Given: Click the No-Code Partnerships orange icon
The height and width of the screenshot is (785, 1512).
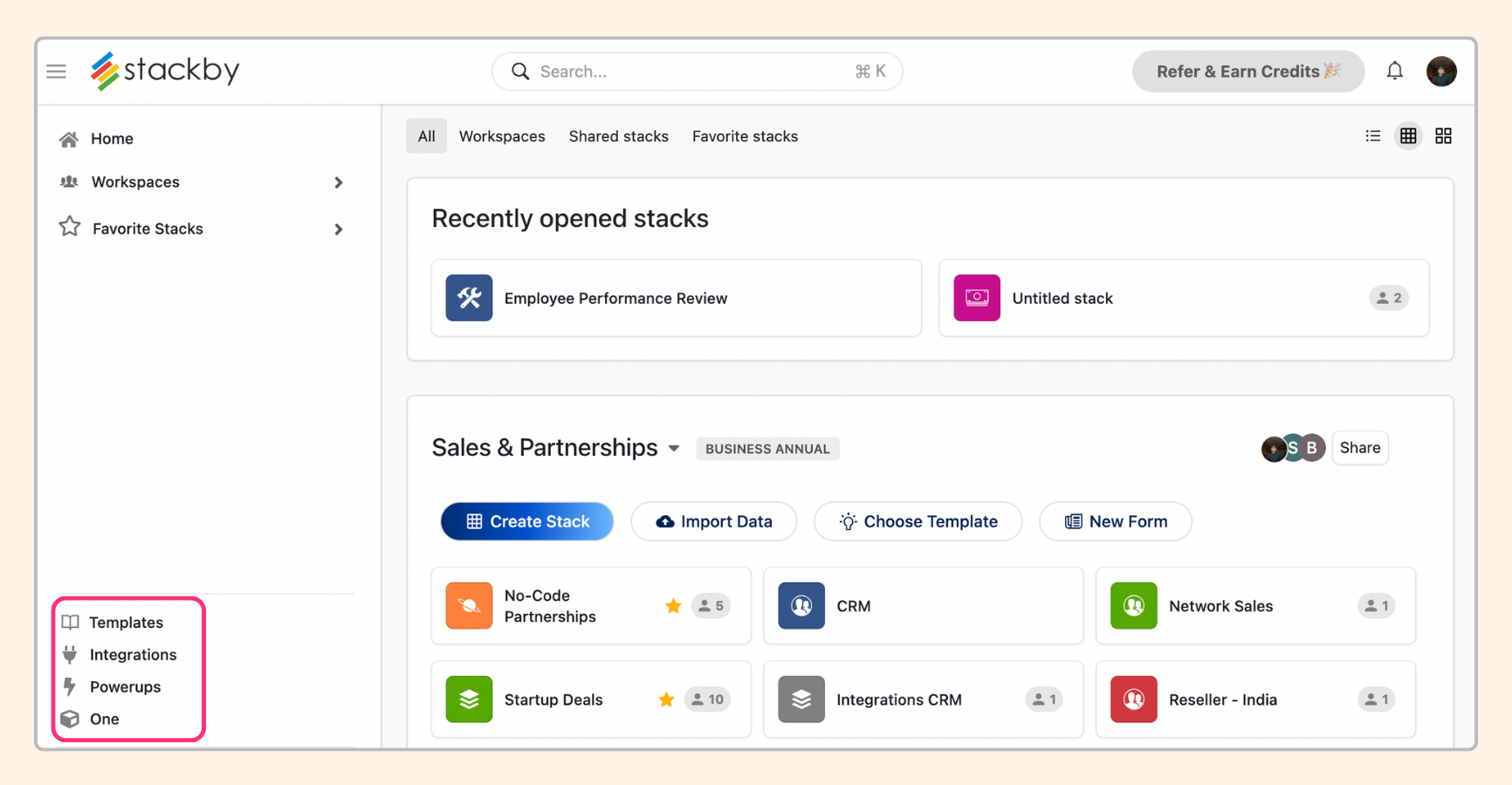Looking at the screenshot, I should [x=469, y=606].
